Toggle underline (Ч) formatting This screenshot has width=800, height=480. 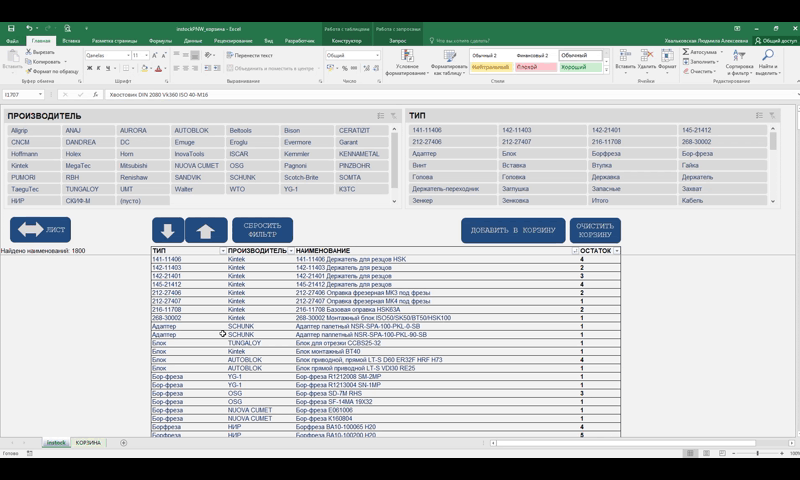108,68
